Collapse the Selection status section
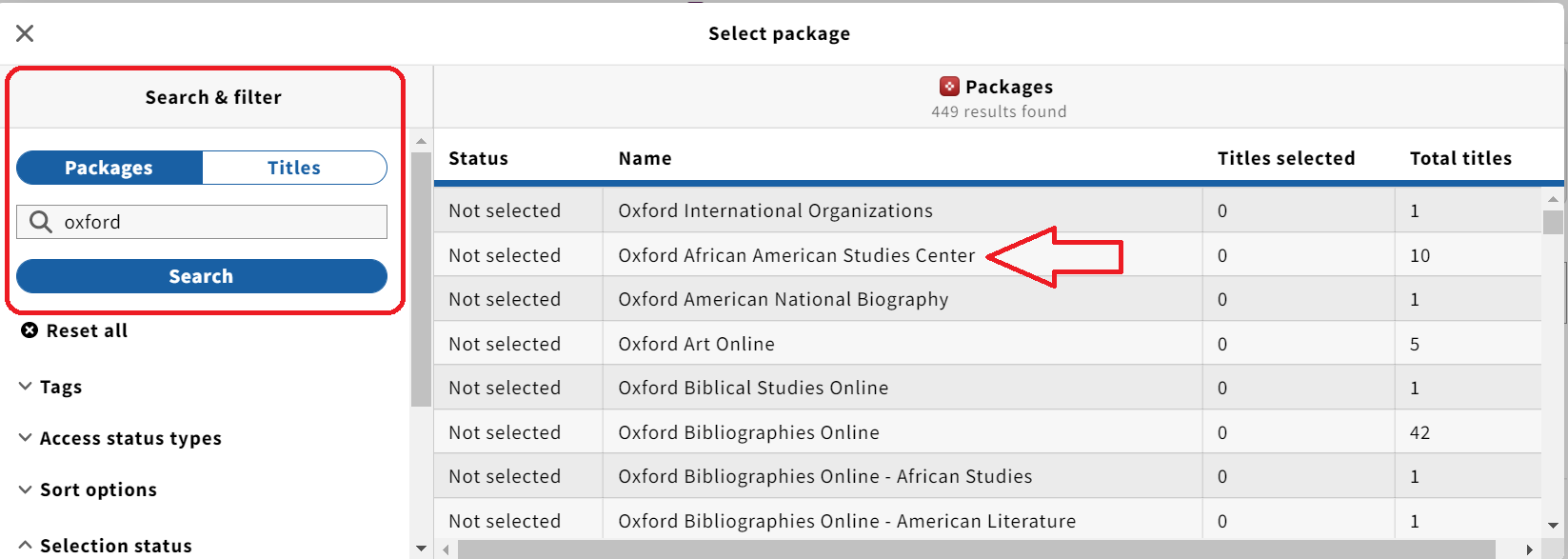The height and width of the screenshot is (559, 1568). coord(106,546)
